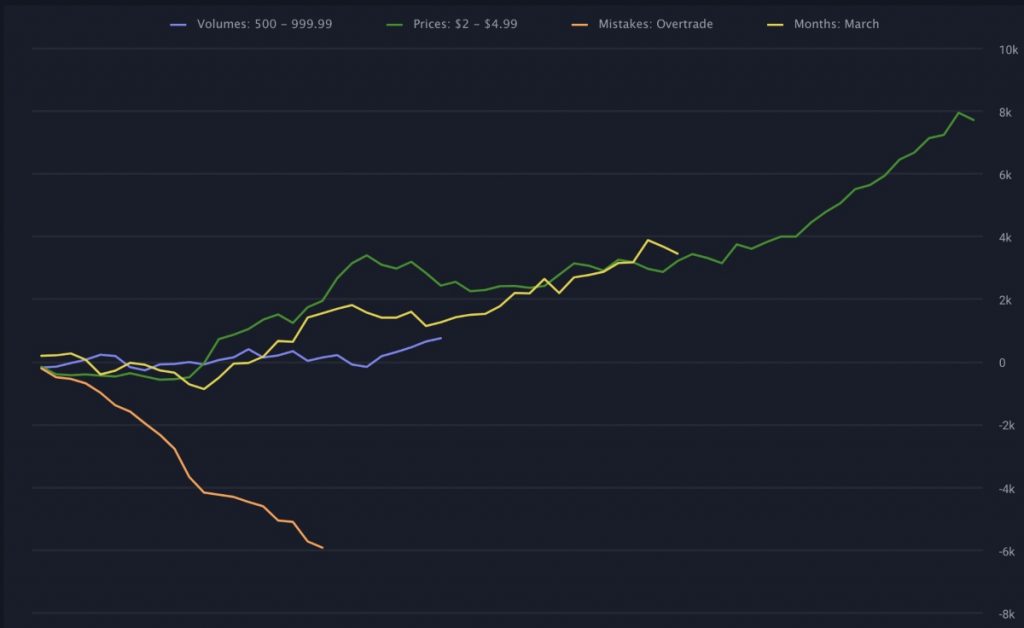
Task: Click the 4k y-axis label
Action: (x=1005, y=238)
